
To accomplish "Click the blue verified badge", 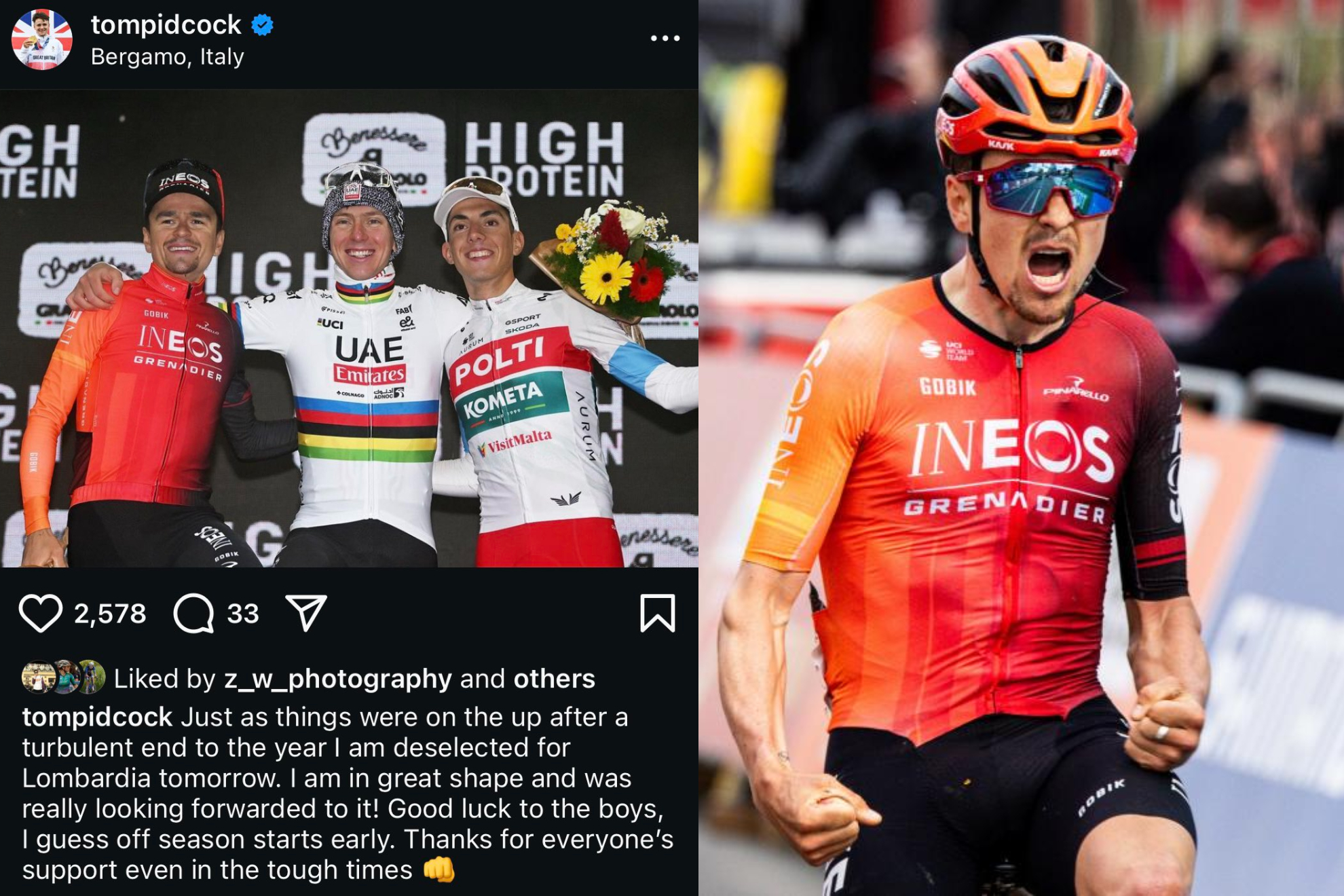I will (x=263, y=25).
